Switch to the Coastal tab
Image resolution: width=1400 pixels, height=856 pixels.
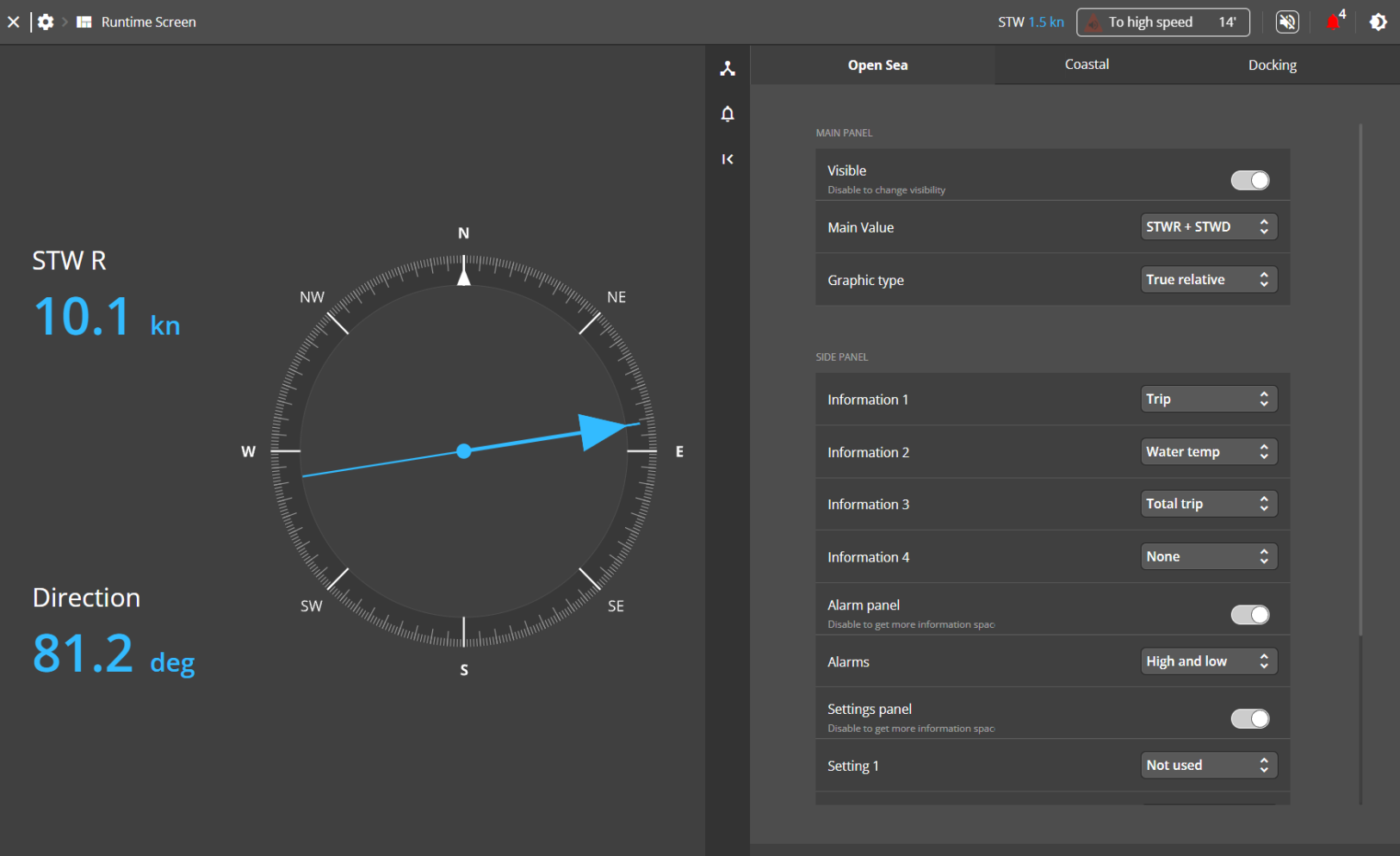pos(1087,65)
